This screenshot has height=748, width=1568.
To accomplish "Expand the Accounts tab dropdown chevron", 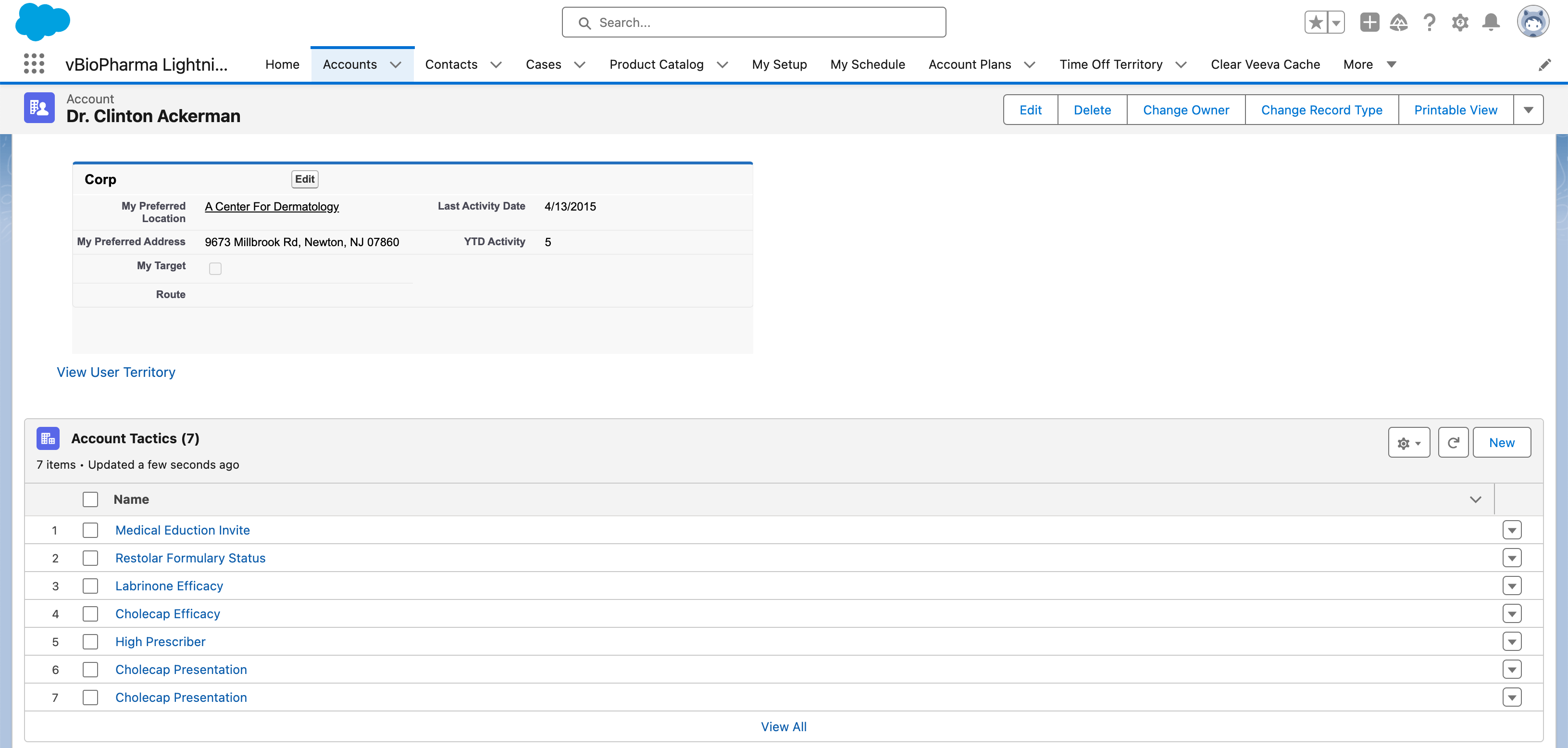I will pyautogui.click(x=396, y=64).
